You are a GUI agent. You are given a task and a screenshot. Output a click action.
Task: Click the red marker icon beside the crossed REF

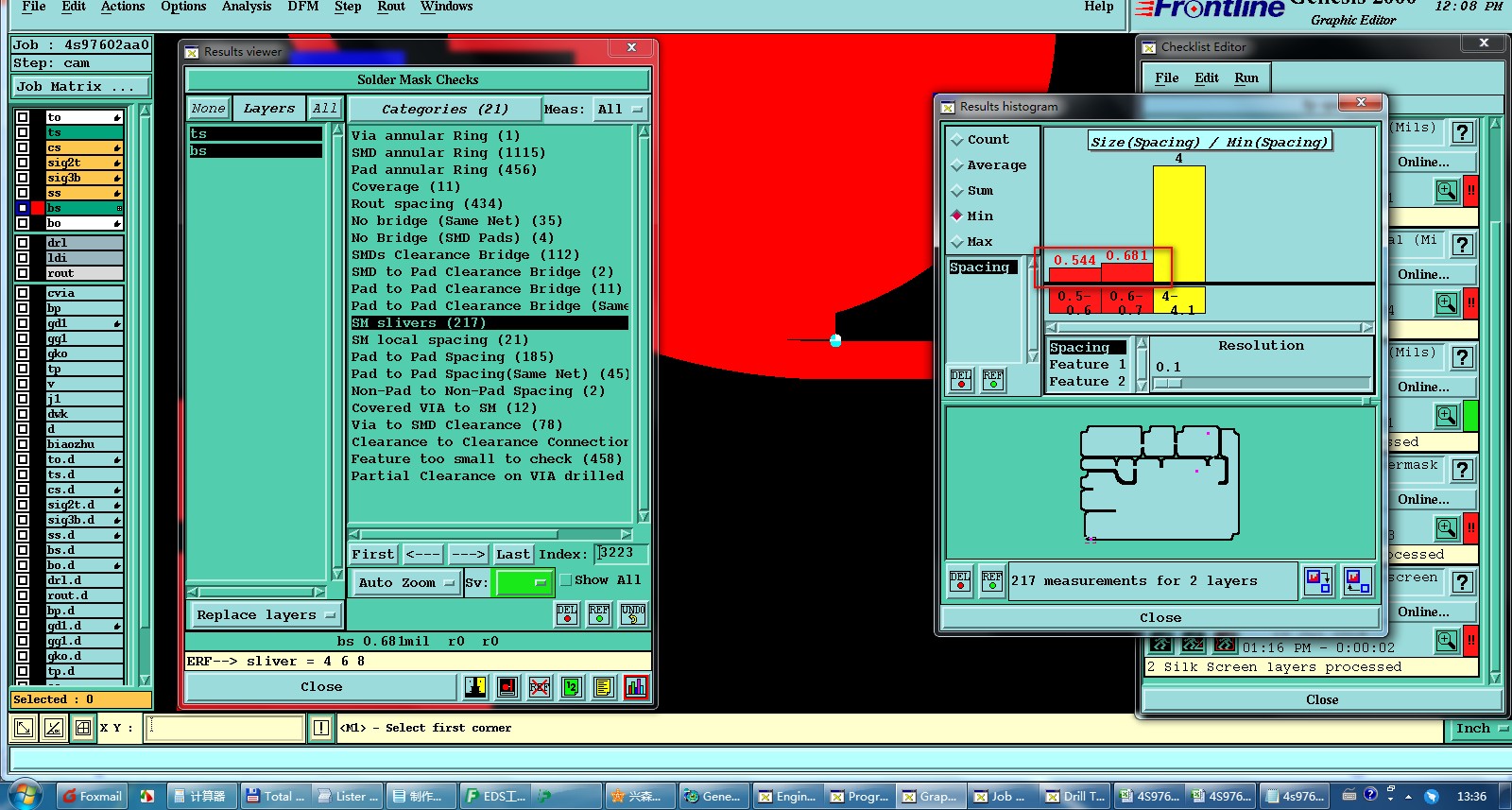507,687
